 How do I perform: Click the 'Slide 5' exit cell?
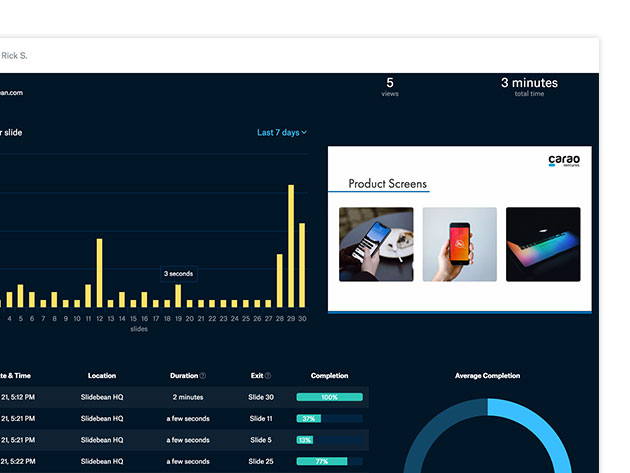[x=261, y=440]
